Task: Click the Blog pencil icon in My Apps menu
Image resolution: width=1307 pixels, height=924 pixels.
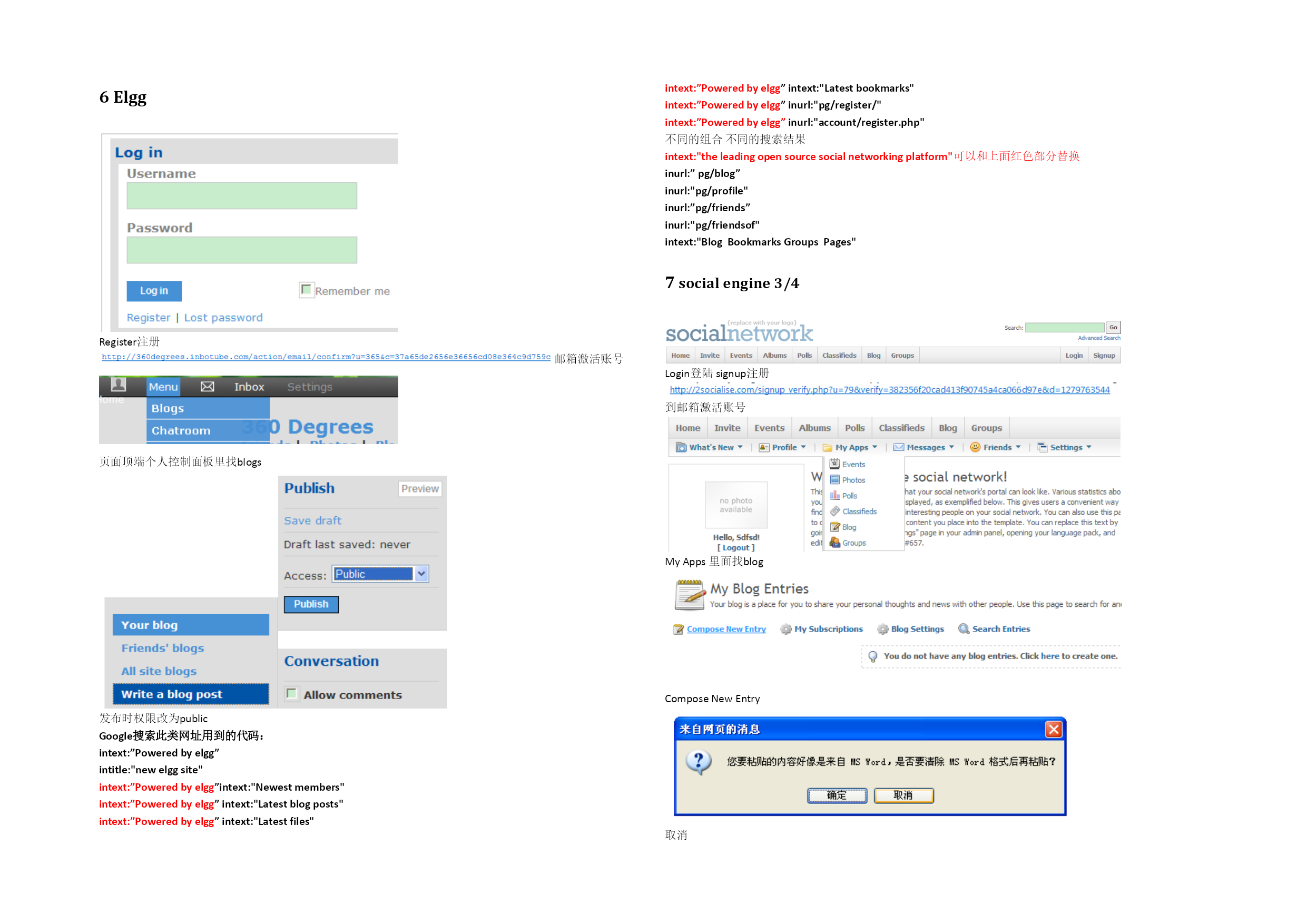Action: [x=834, y=527]
